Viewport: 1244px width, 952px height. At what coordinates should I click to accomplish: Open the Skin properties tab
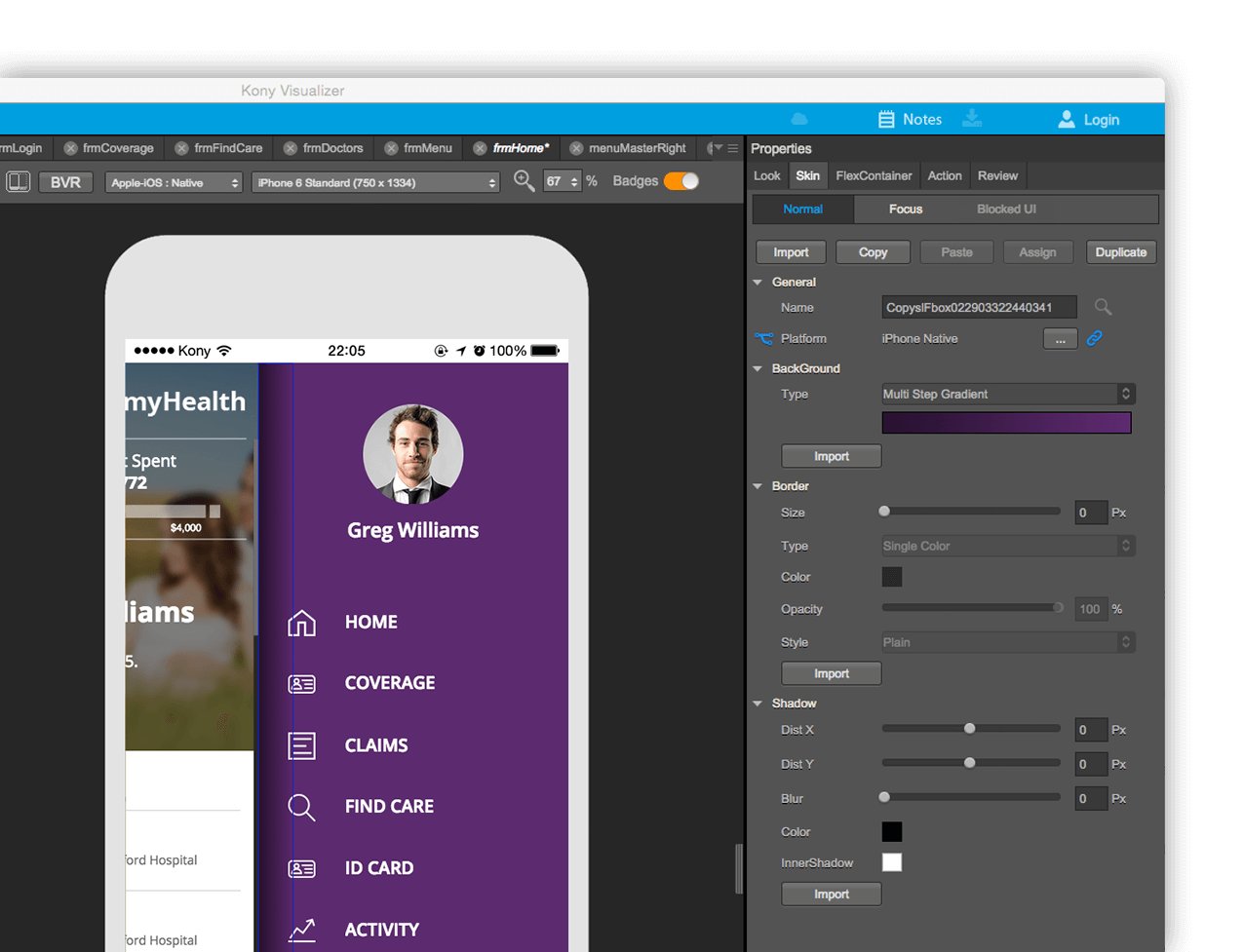[x=807, y=175]
